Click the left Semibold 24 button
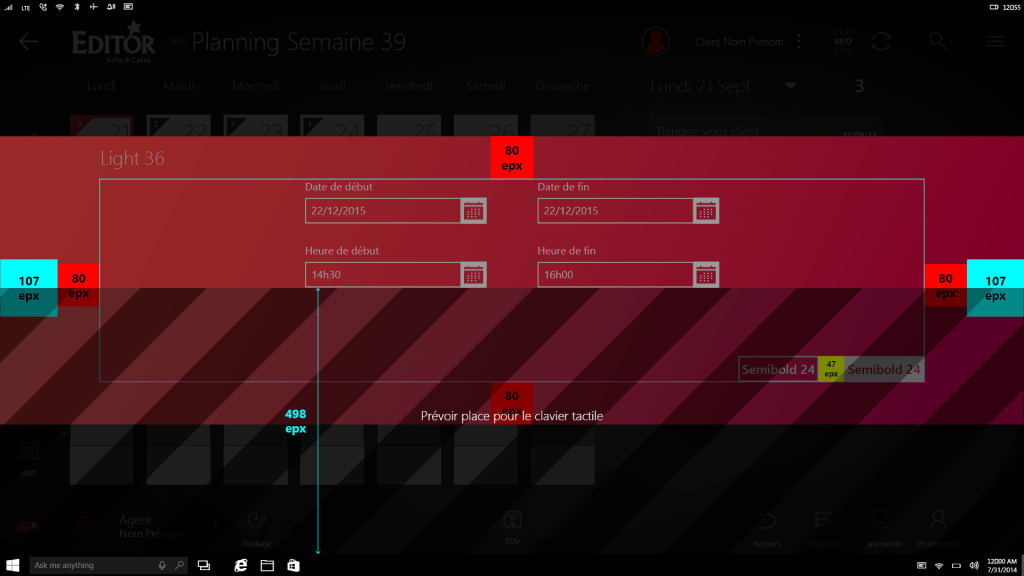 [778, 370]
